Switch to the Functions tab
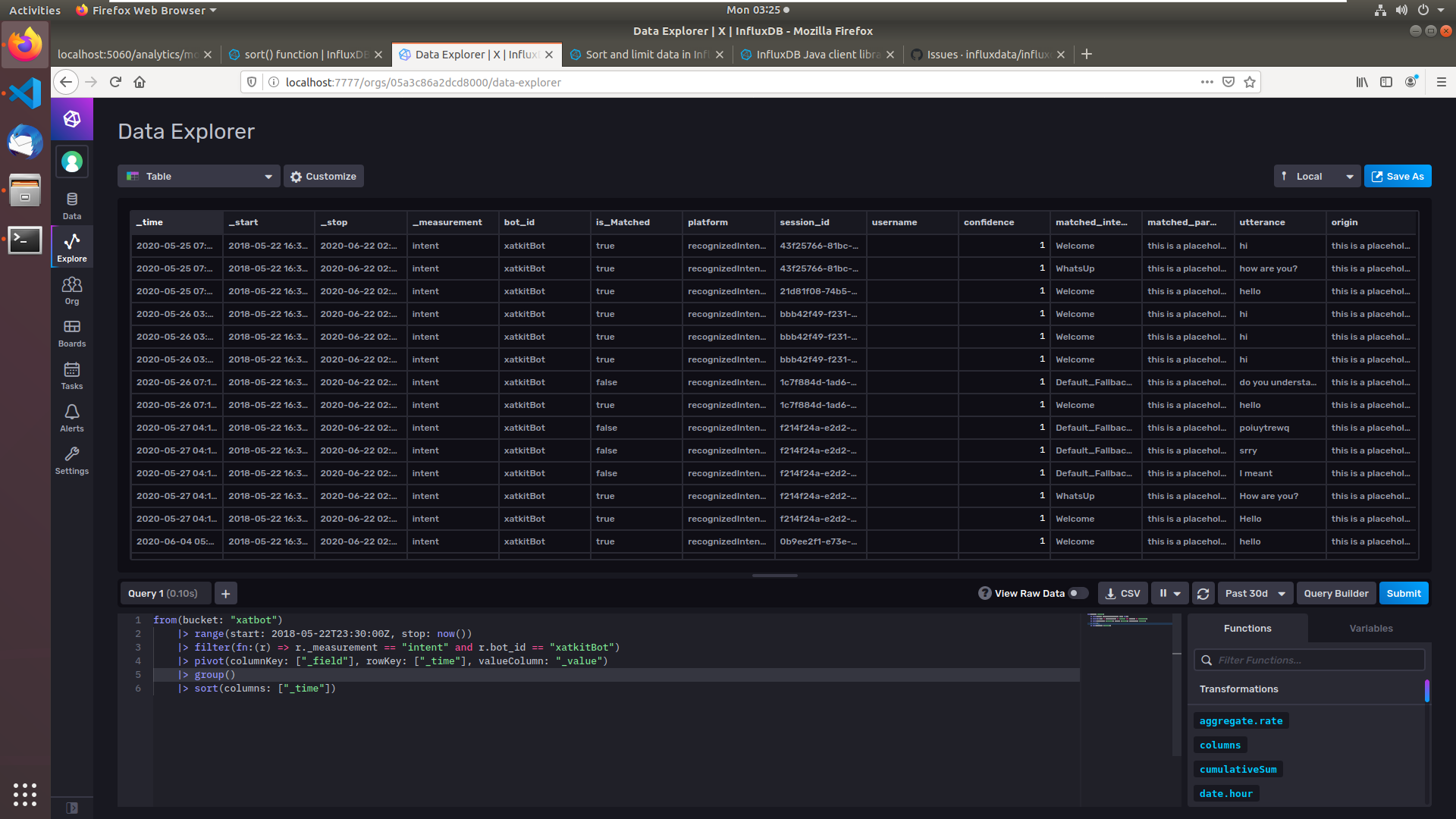 [1247, 628]
